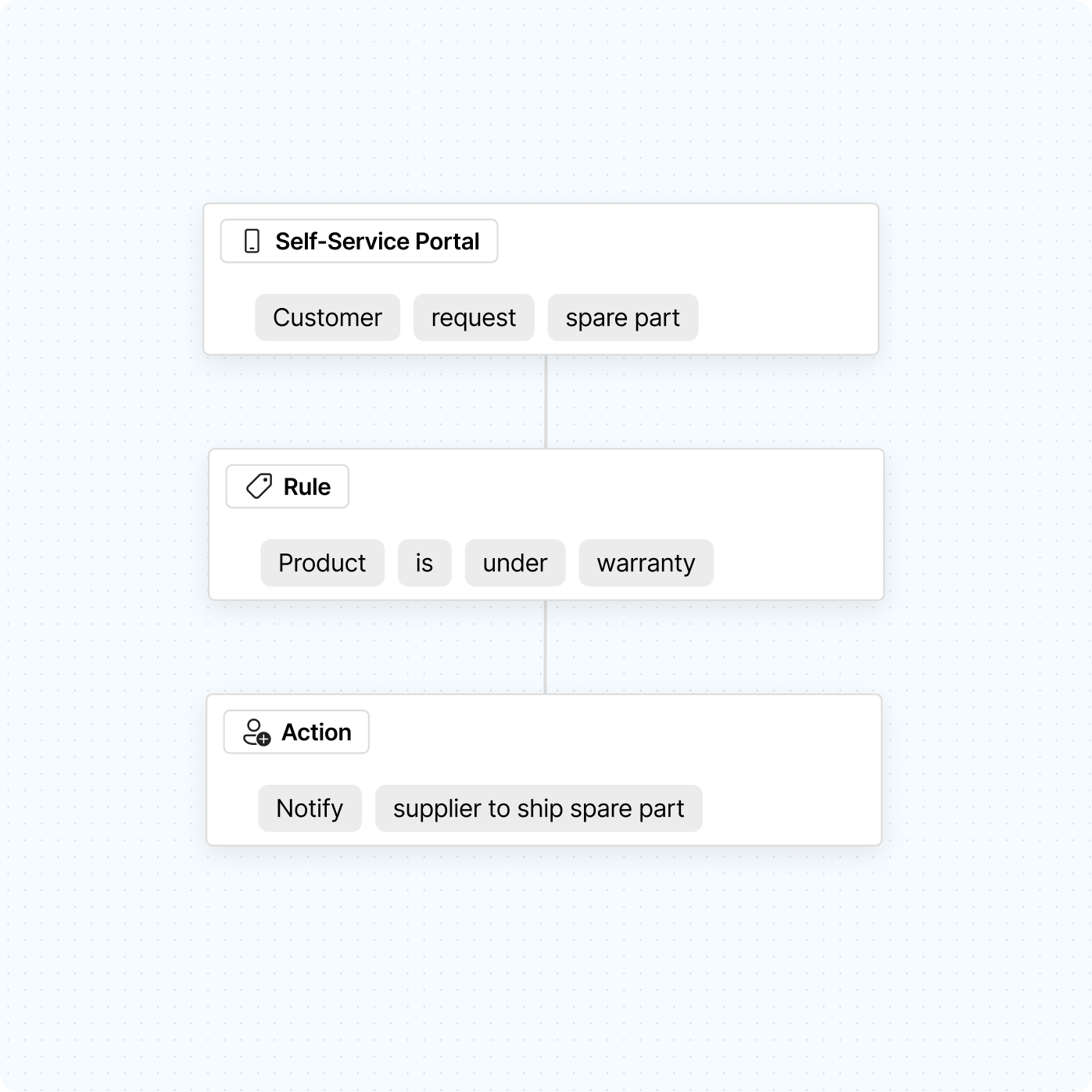Viewport: 1092px width, 1092px height.
Task: Click the phone icon beside Self-Service Portal
Action: (x=252, y=241)
